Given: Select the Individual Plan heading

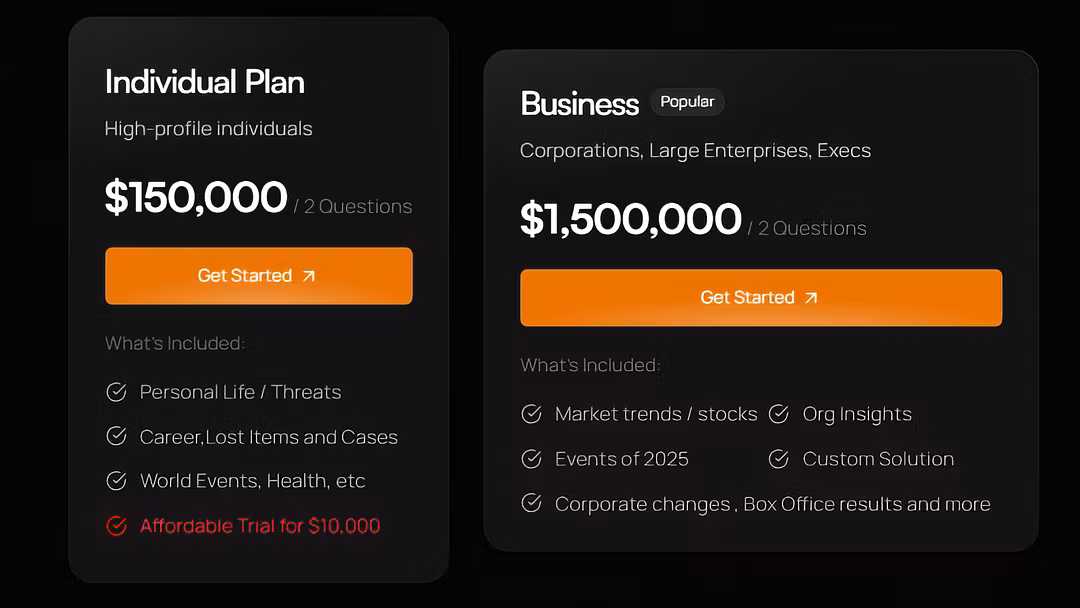Looking at the screenshot, I should point(205,82).
